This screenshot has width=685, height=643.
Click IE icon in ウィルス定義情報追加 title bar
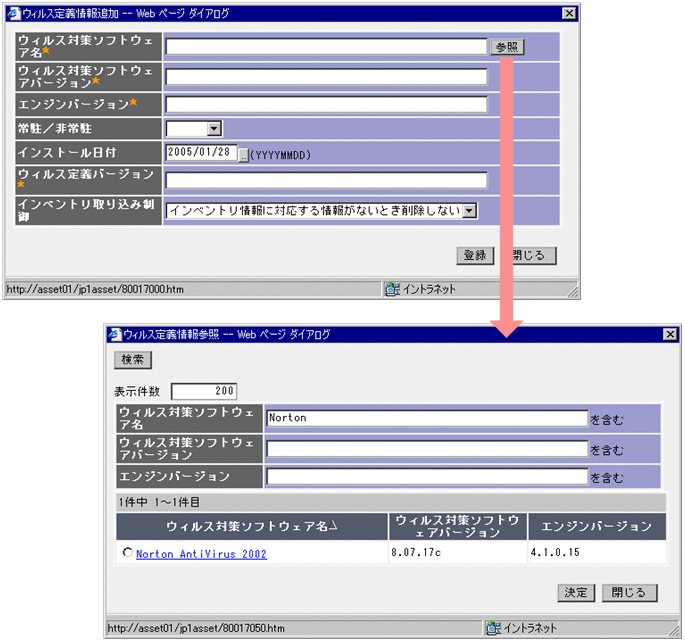pyautogui.click(x=14, y=14)
